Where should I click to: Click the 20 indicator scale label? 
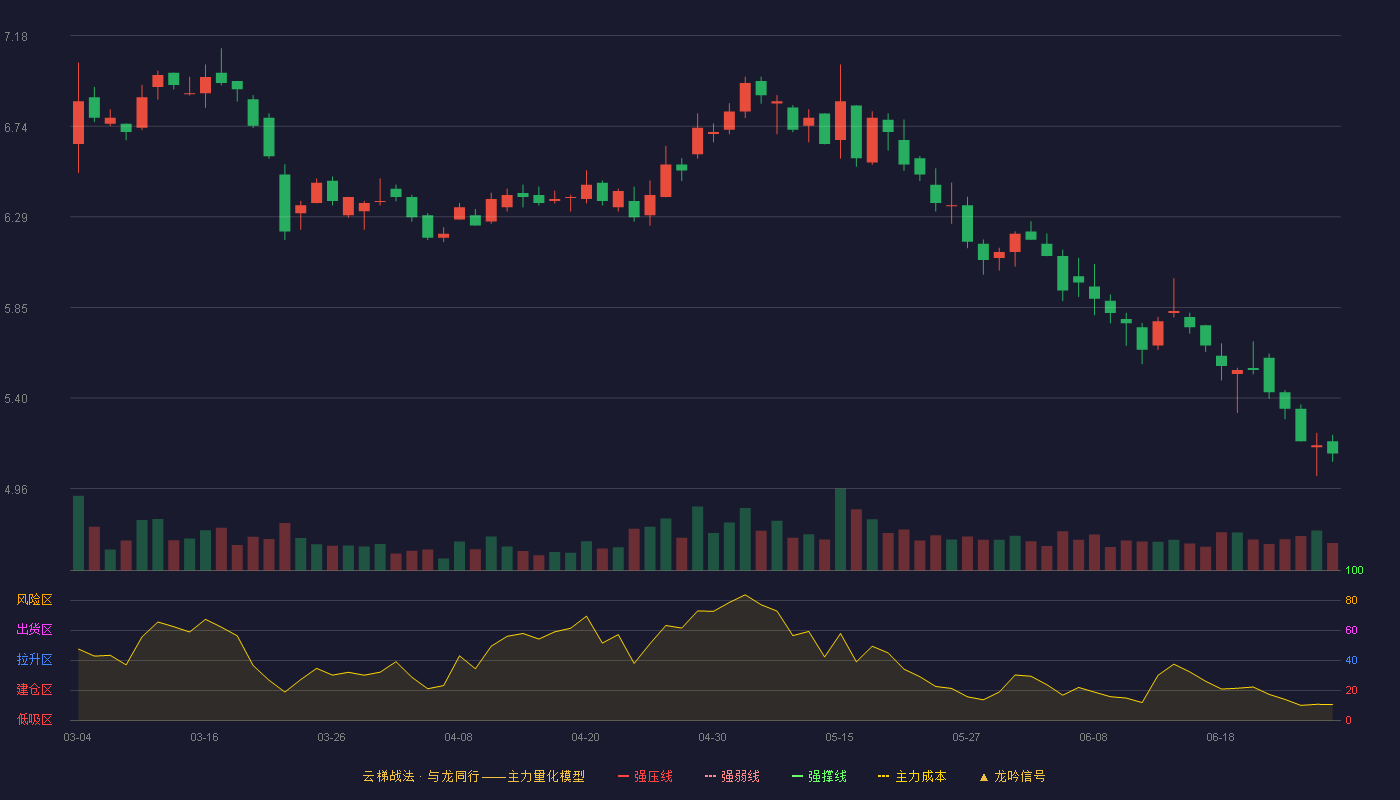pos(1351,691)
